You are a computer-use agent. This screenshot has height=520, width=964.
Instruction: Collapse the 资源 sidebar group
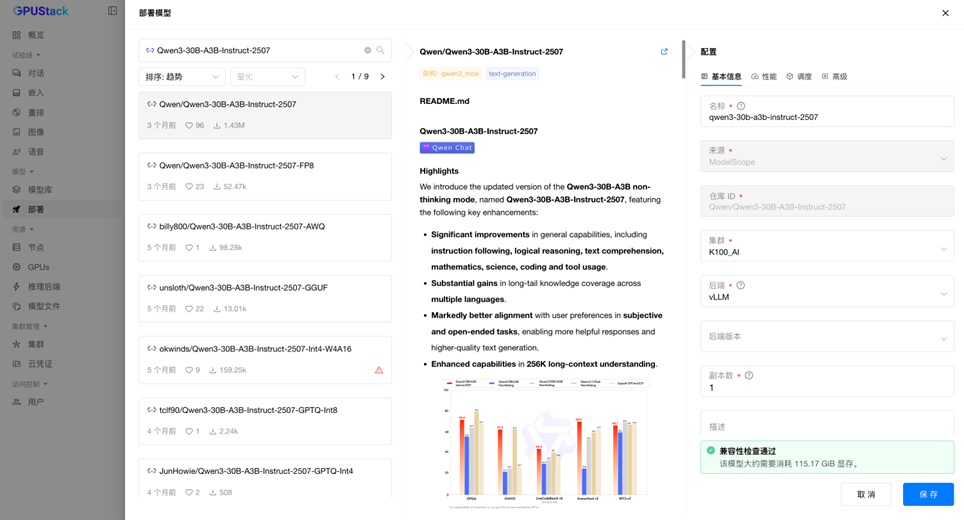coord(22,229)
